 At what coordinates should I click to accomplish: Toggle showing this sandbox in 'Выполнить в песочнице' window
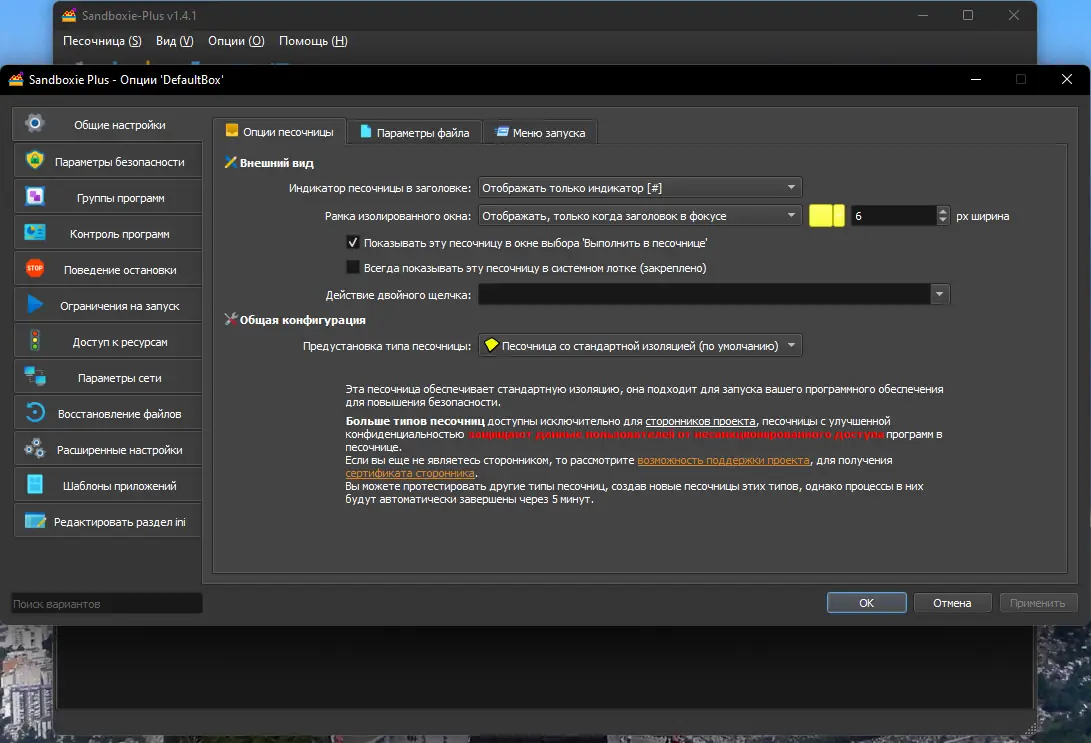pyautogui.click(x=353, y=243)
